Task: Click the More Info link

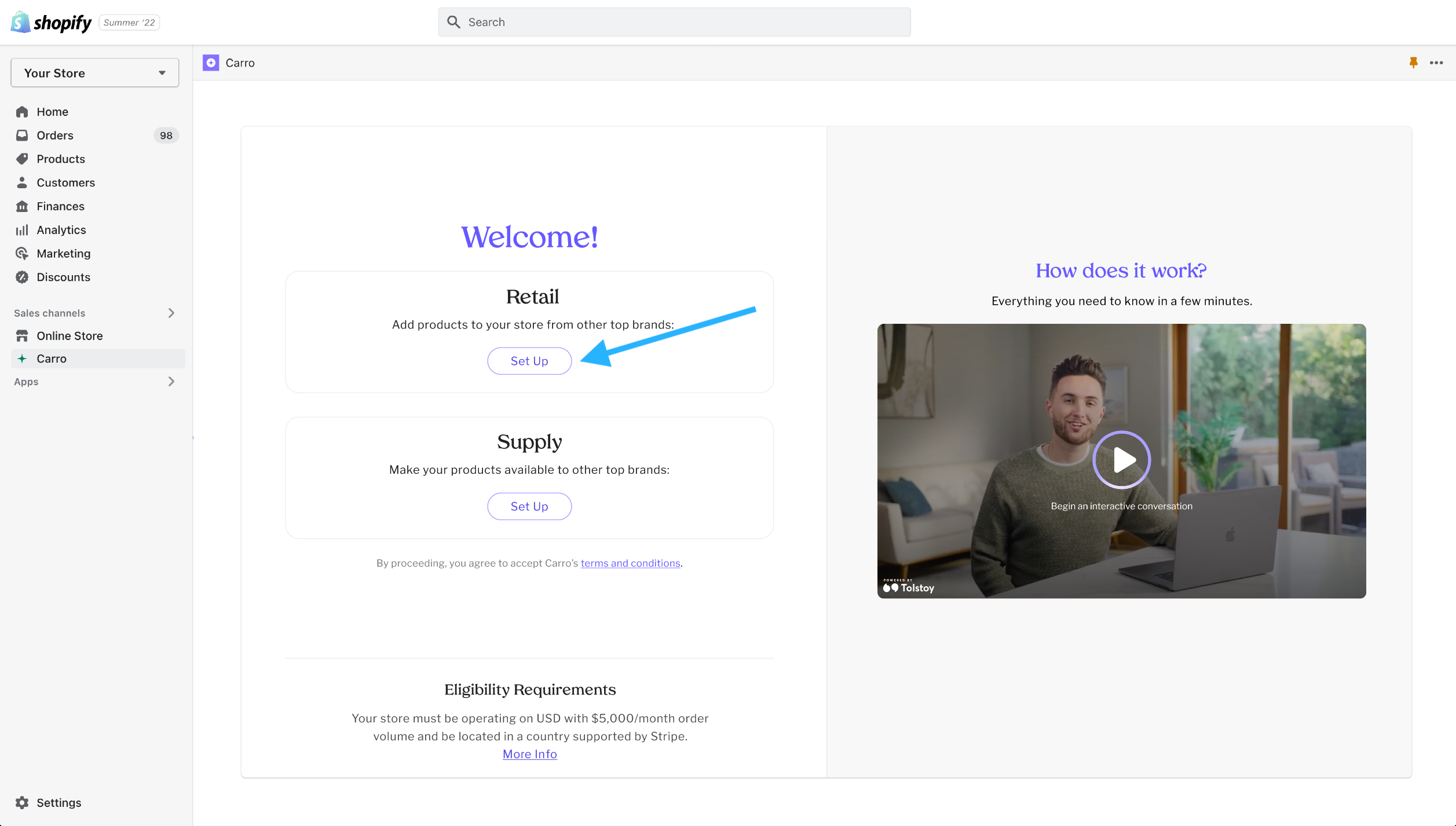Action: point(529,754)
